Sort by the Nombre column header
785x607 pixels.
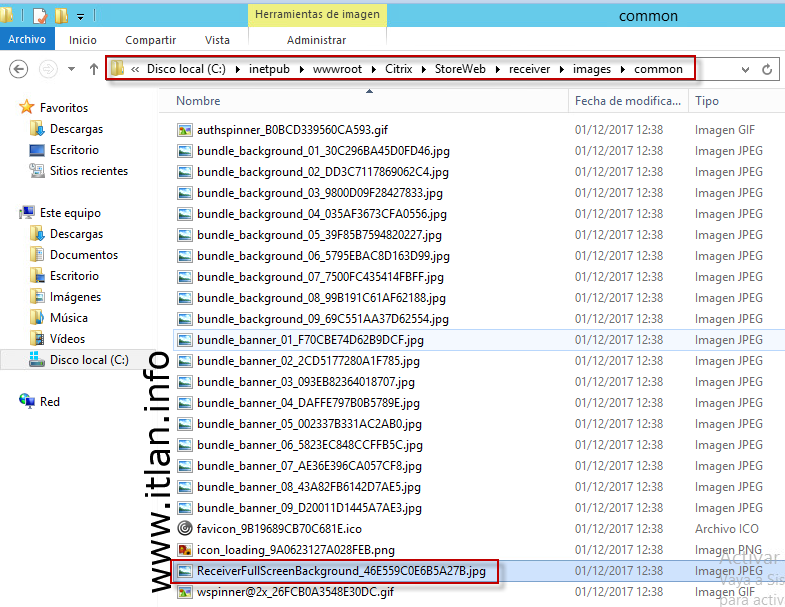pyautogui.click(x=198, y=101)
